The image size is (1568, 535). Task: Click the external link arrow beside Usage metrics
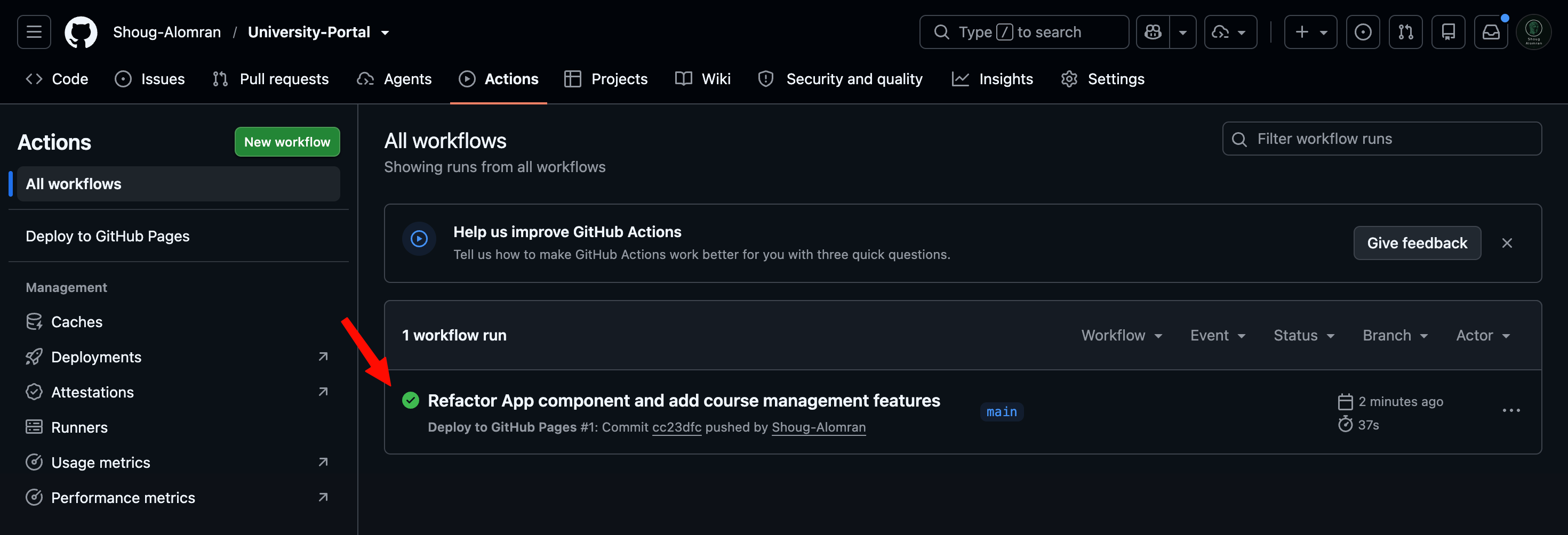pyautogui.click(x=323, y=463)
